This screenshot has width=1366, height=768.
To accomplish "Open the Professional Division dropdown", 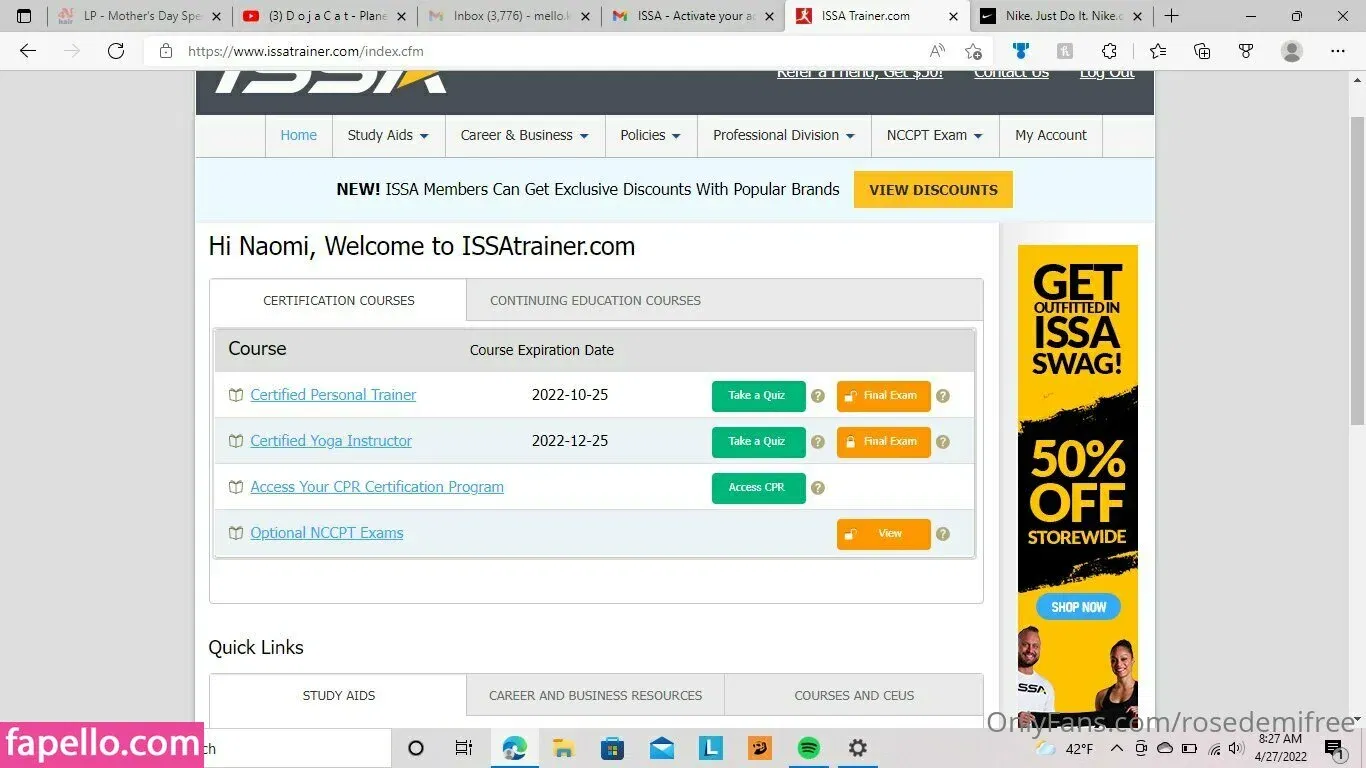I will (x=783, y=135).
